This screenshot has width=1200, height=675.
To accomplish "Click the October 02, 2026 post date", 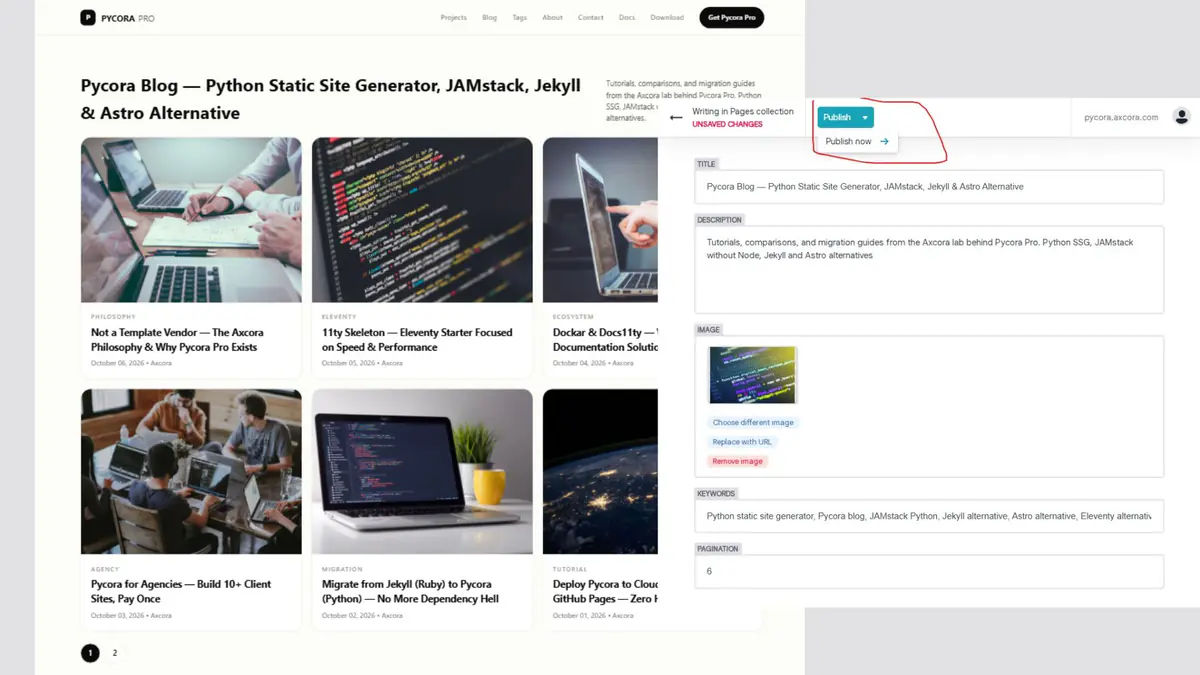I will pos(350,615).
